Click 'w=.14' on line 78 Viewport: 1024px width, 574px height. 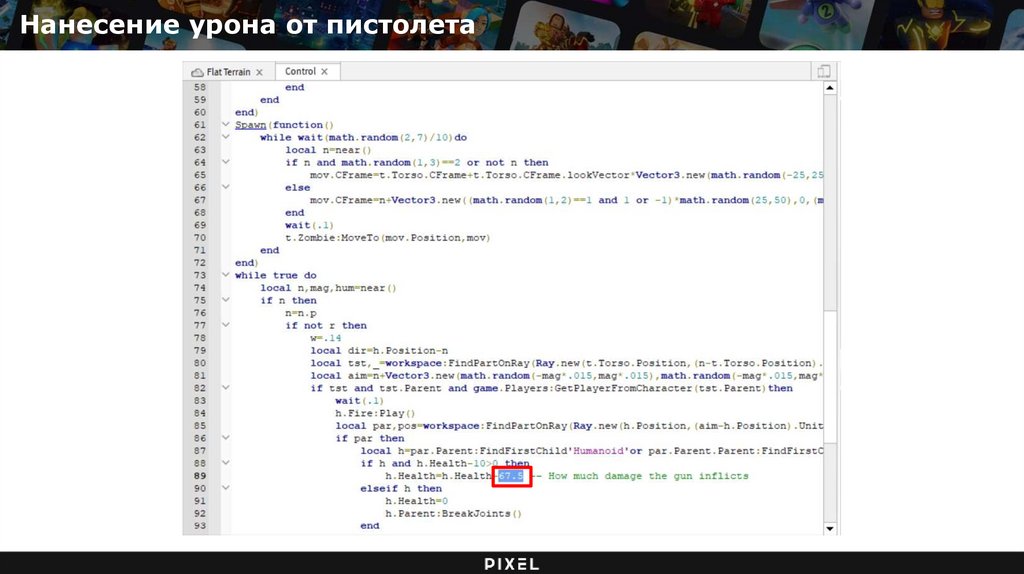[x=326, y=338]
